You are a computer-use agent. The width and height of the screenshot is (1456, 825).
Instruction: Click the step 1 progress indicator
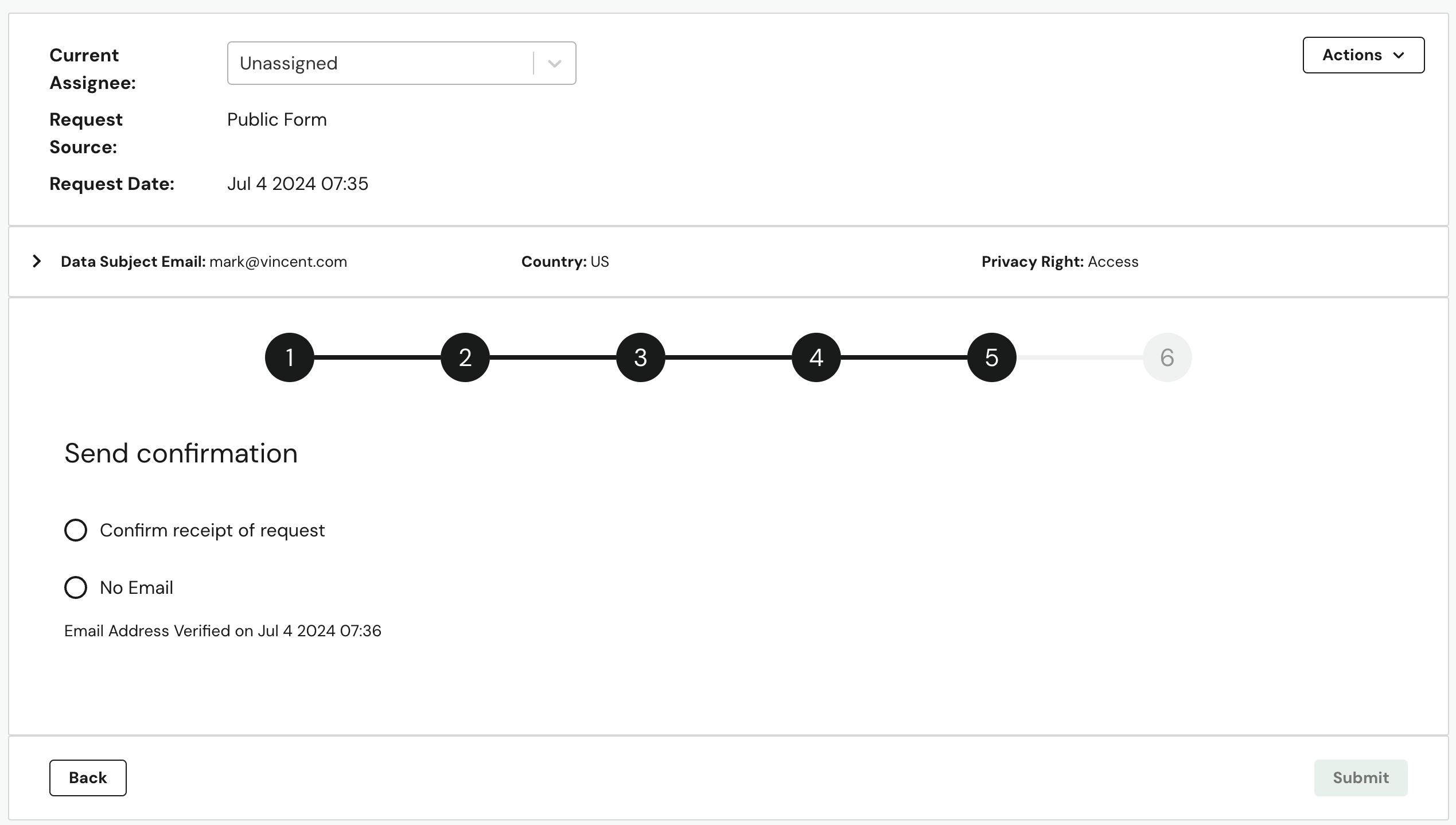289,357
